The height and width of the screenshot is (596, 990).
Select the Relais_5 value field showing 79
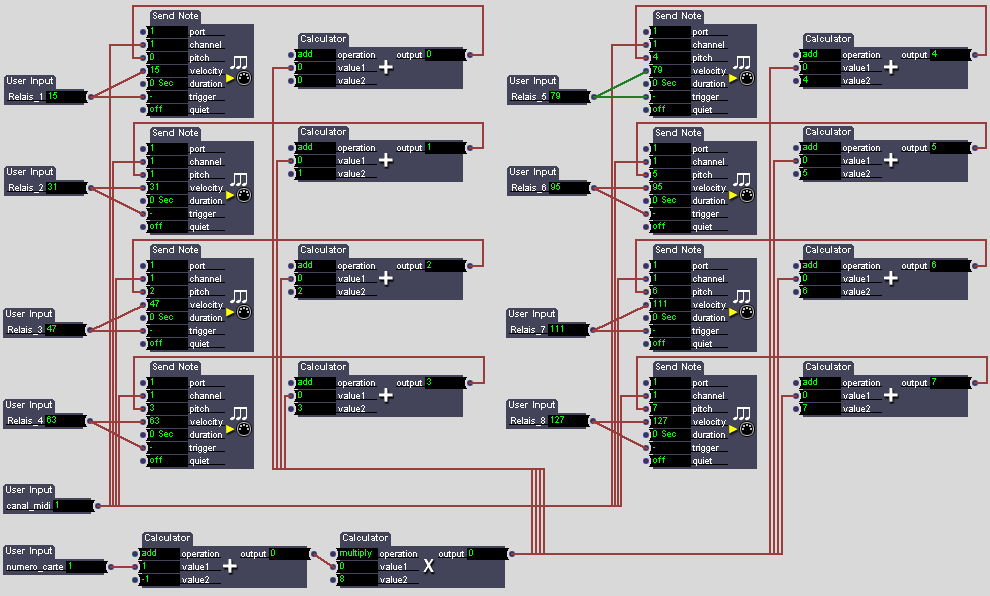point(568,97)
